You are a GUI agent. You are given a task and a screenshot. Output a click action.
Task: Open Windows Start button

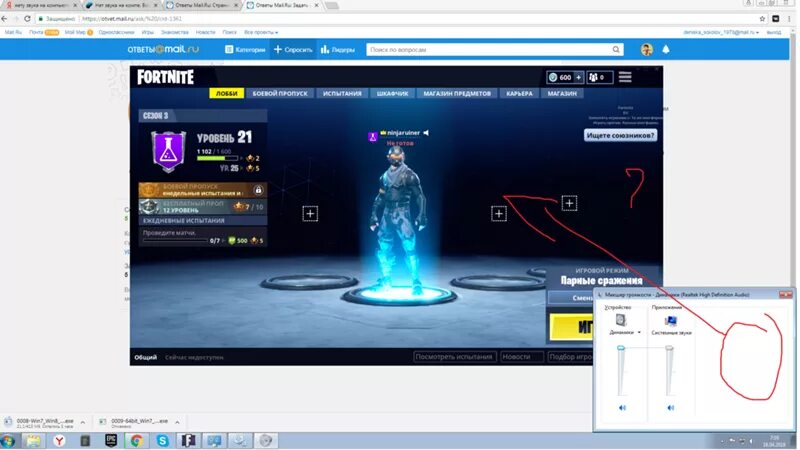[8, 440]
